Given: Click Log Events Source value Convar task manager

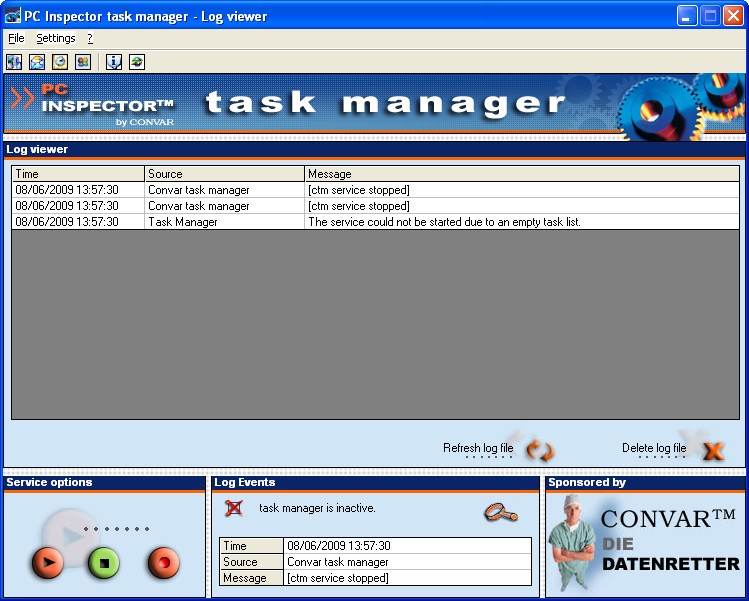Looking at the screenshot, I should pyautogui.click(x=407, y=562).
